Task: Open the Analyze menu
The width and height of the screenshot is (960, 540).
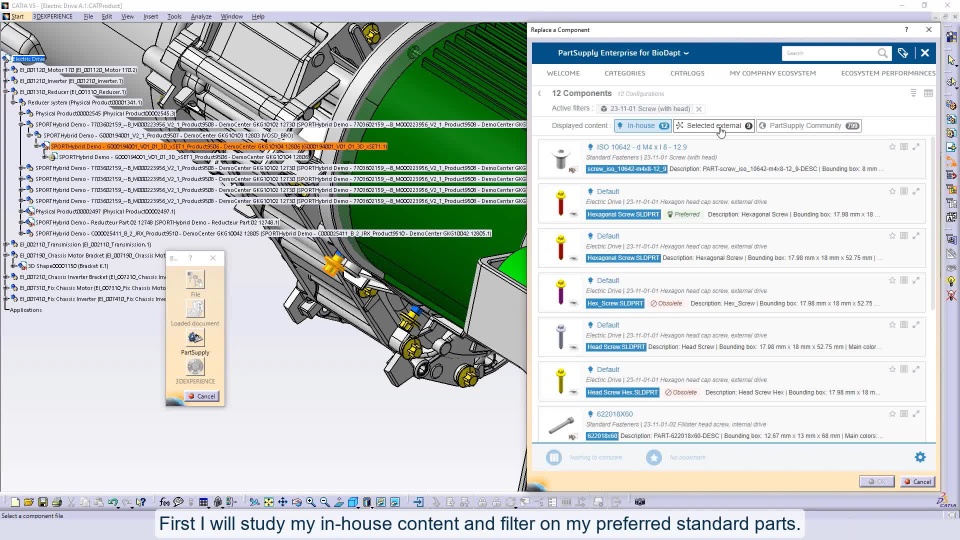Action: (201, 17)
